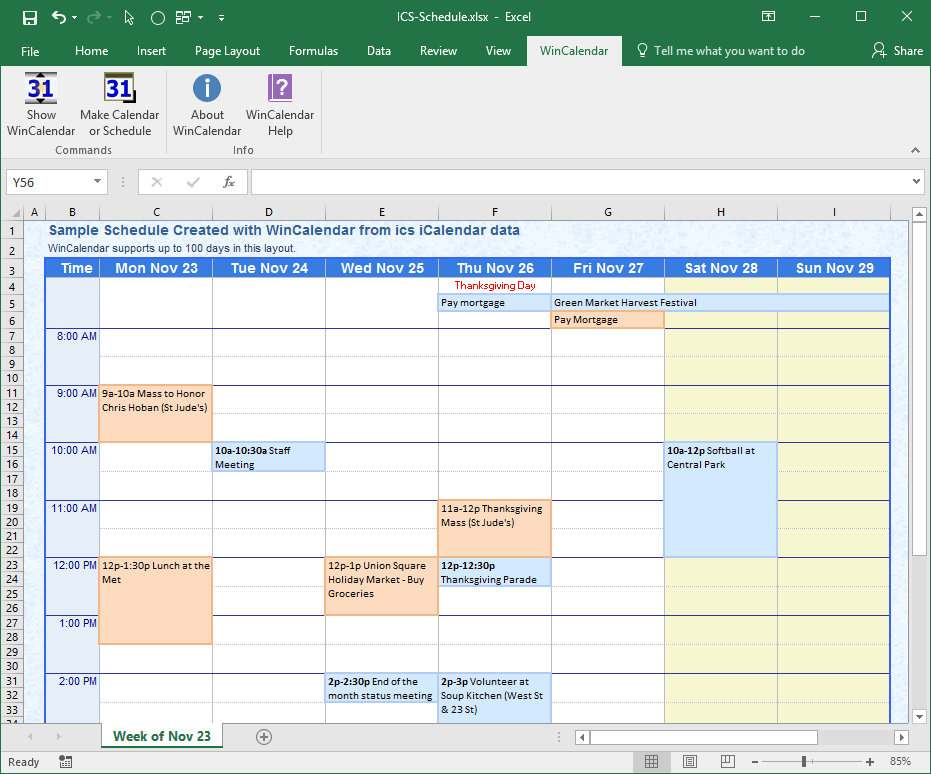Click the Show WinCalendar icon
The image size is (931, 774).
(x=41, y=90)
